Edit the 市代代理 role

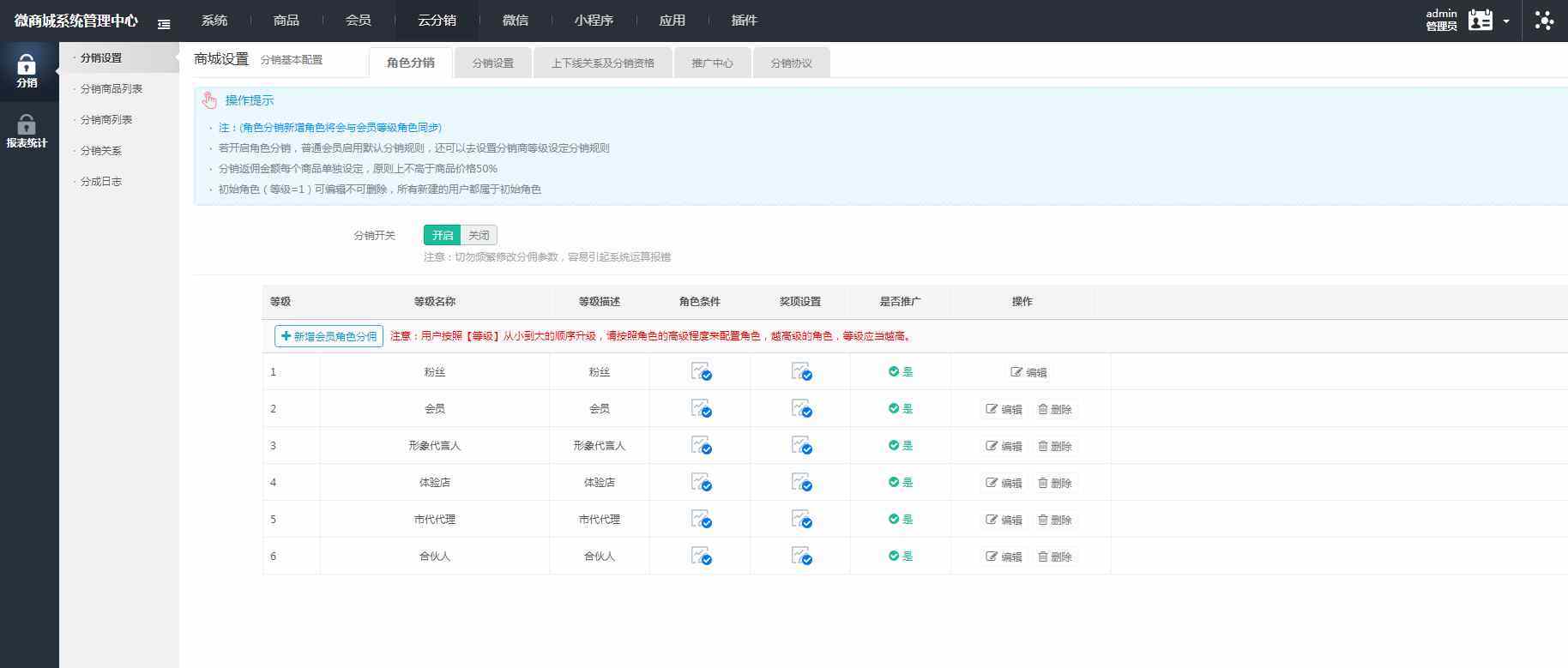[1004, 520]
